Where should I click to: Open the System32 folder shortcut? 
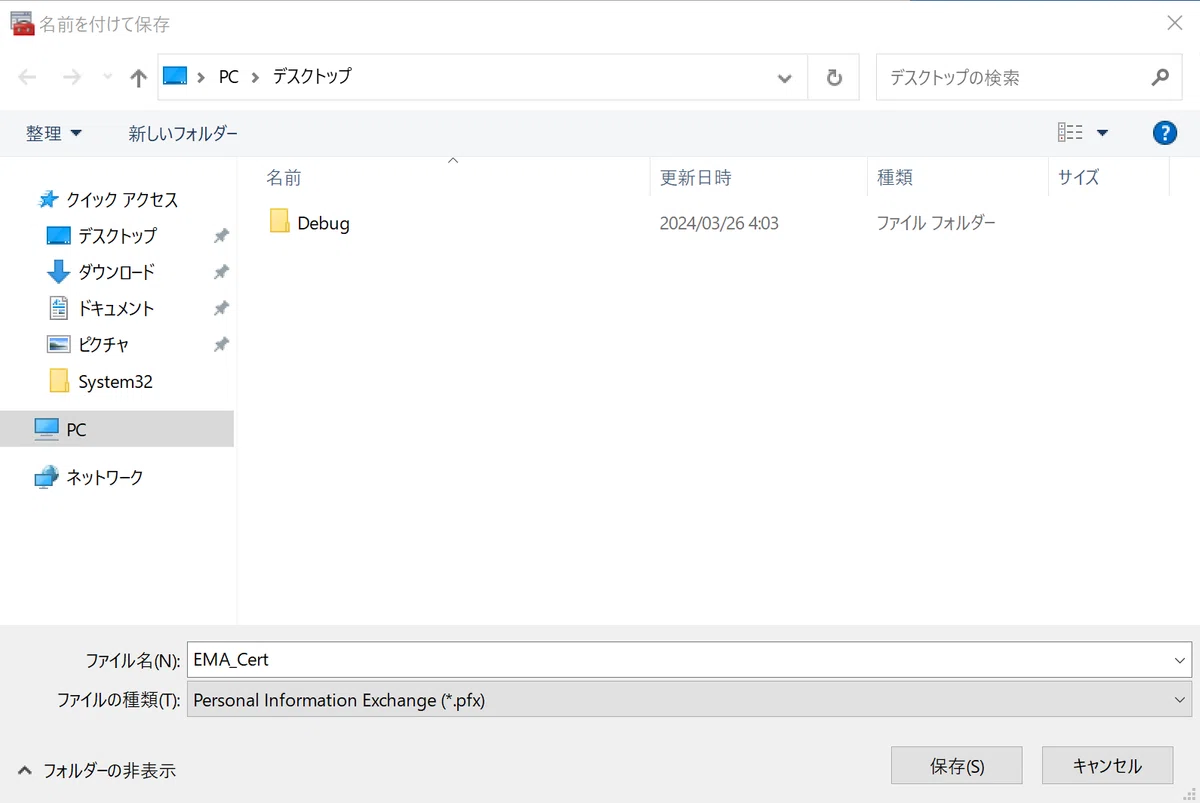(115, 382)
